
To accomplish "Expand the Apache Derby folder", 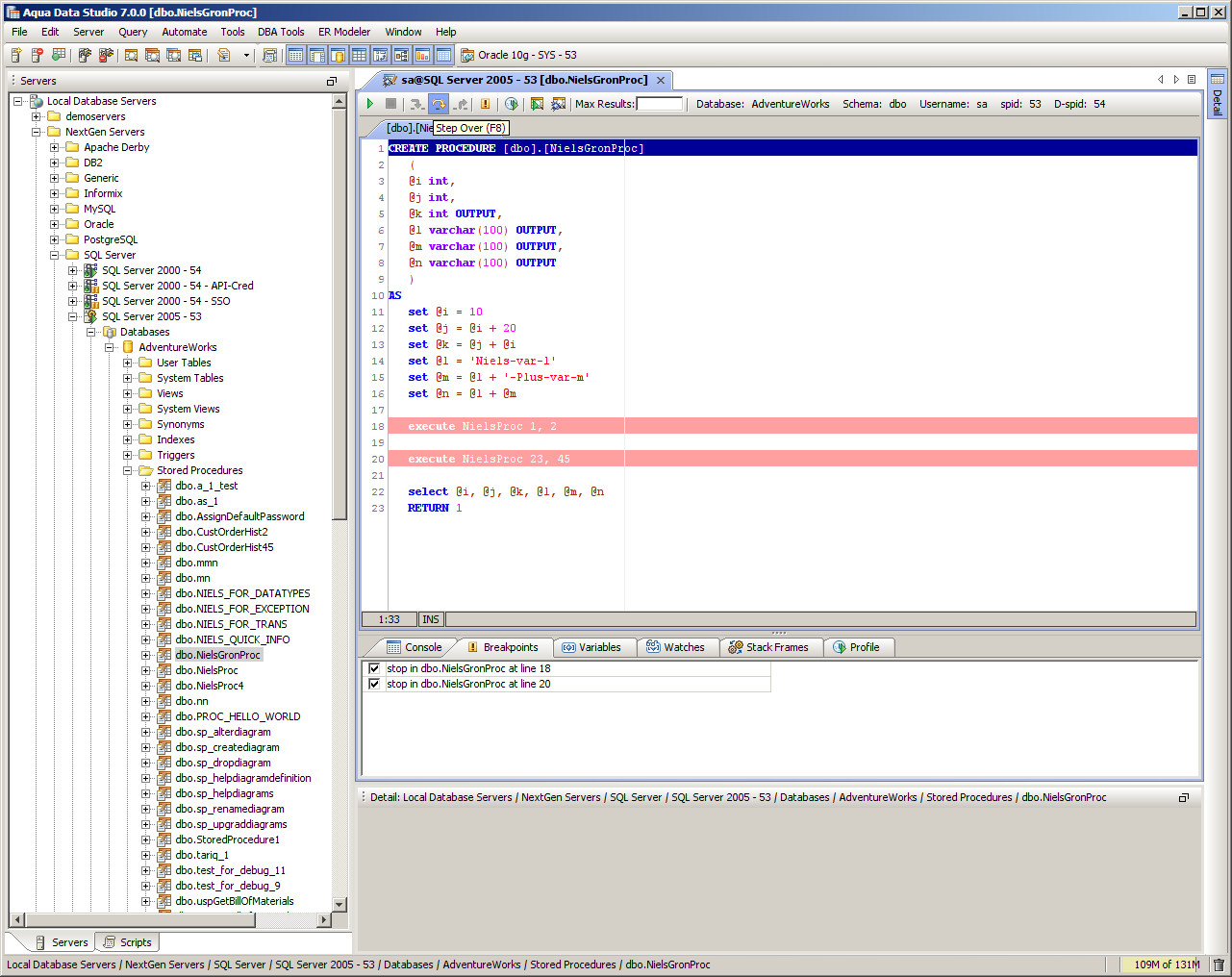I will coord(55,147).
